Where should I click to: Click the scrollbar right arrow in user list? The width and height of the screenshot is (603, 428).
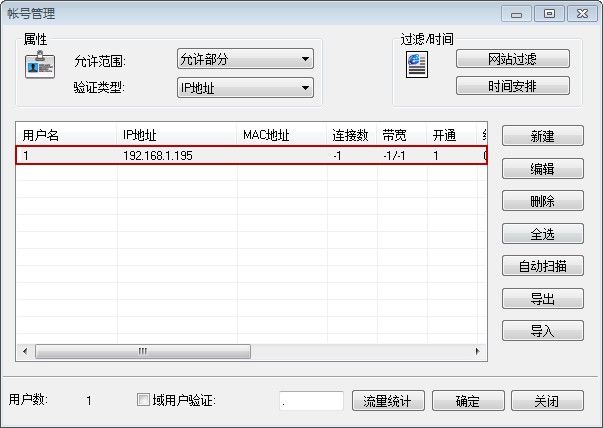click(478, 351)
